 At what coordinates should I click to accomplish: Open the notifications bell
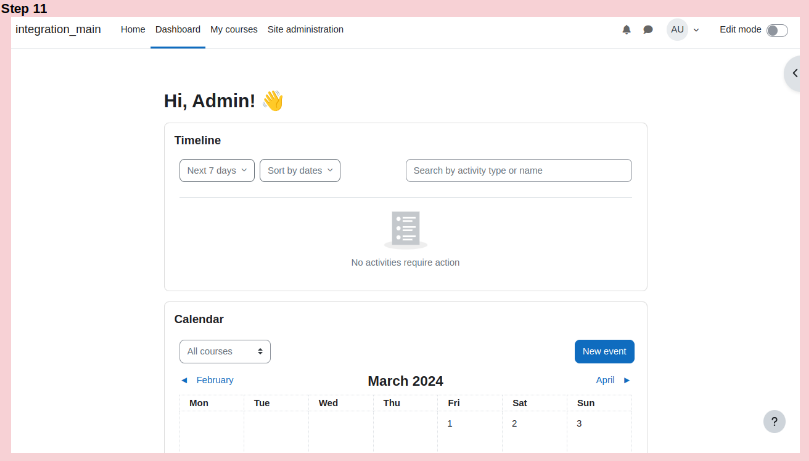(626, 30)
